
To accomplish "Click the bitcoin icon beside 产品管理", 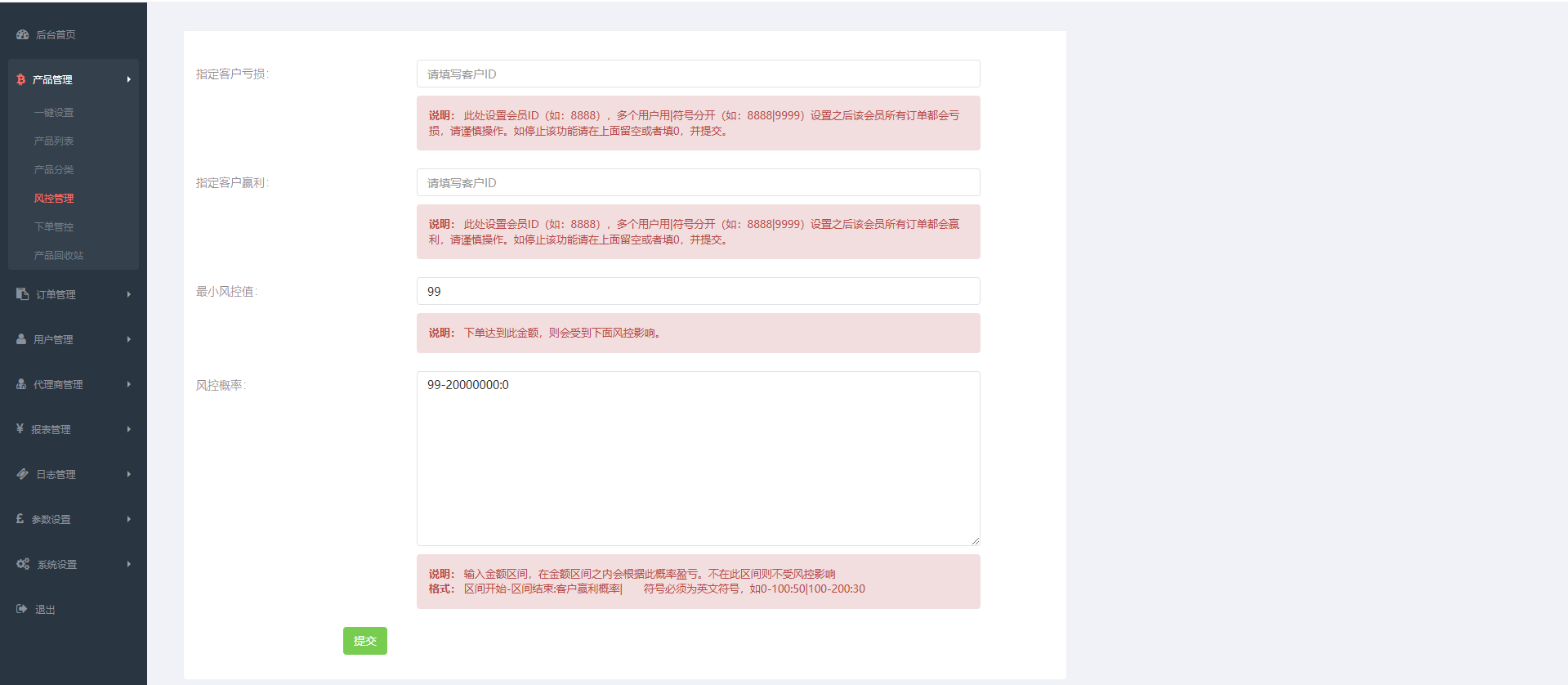I will [21, 79].
